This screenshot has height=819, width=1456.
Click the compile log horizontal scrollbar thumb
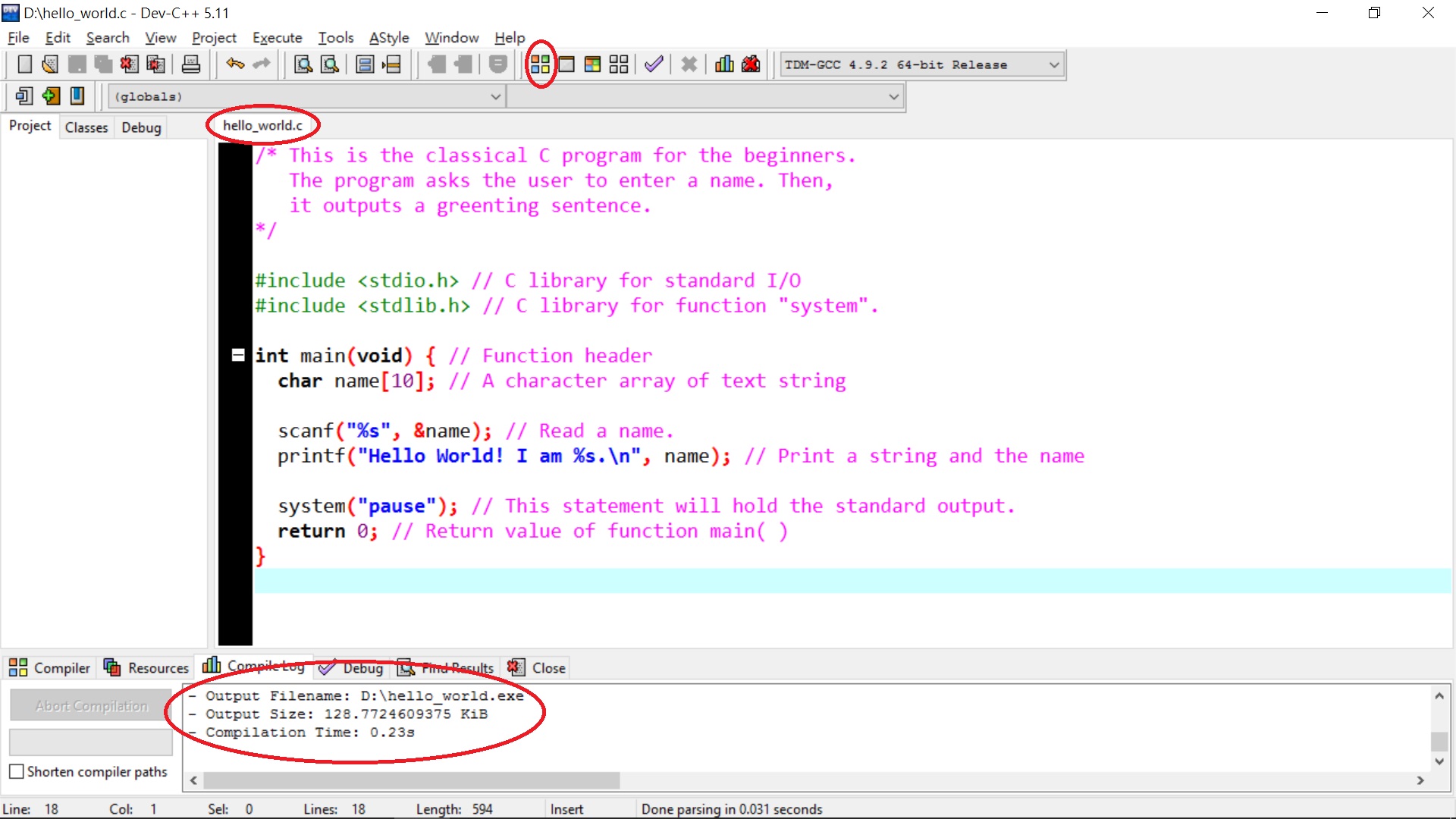411,780
